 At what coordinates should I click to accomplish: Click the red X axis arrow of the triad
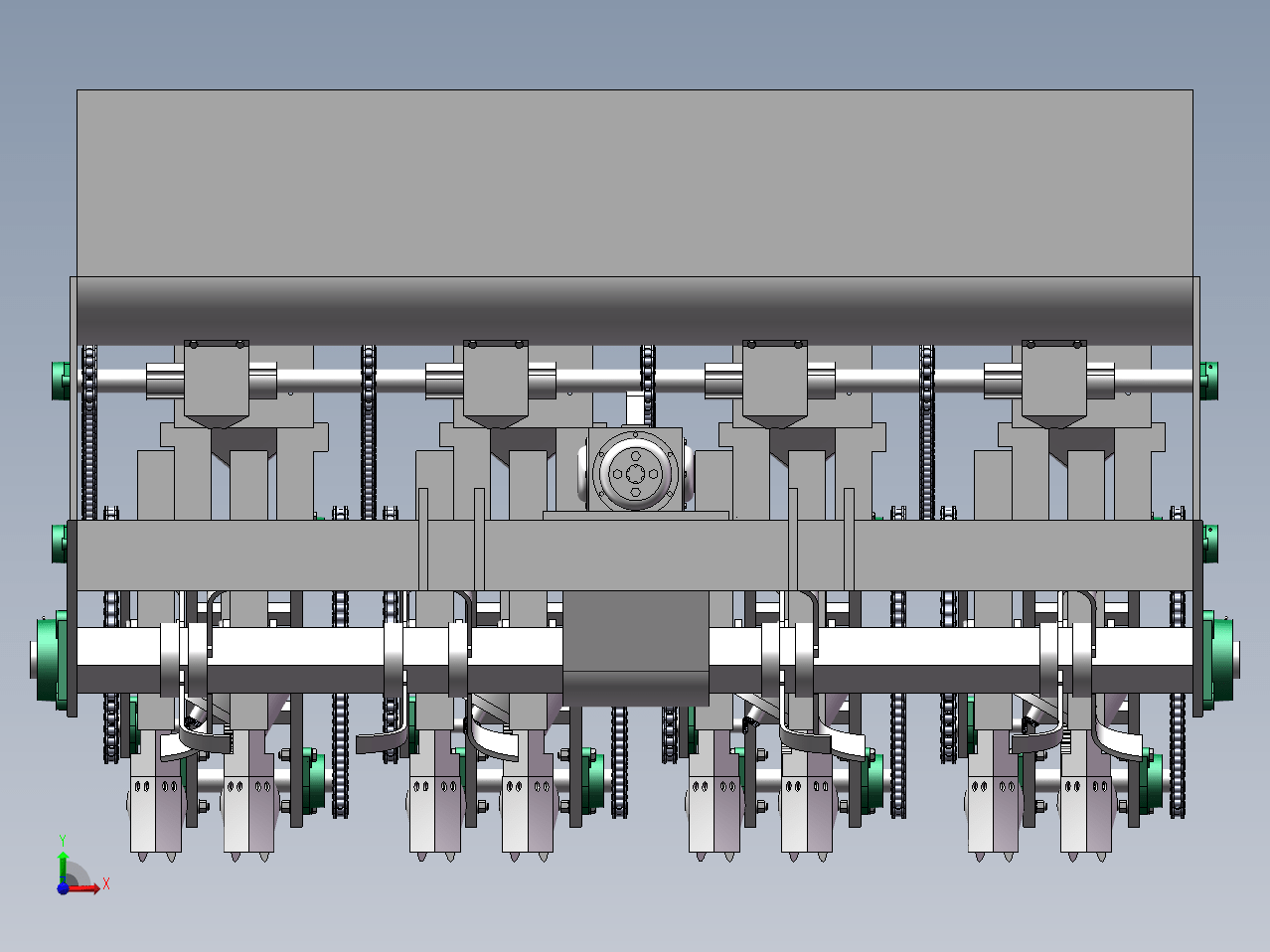[x=83, y=888]
